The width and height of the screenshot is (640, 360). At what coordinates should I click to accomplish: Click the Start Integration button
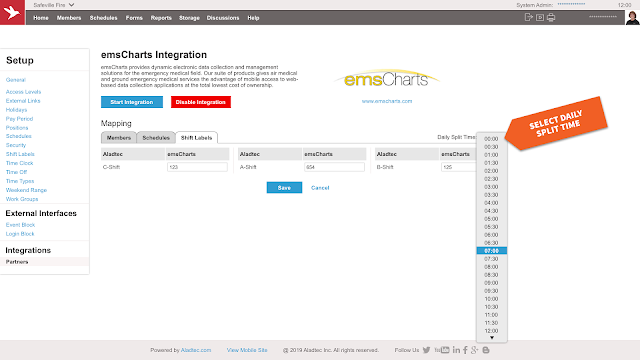point(132,102)
